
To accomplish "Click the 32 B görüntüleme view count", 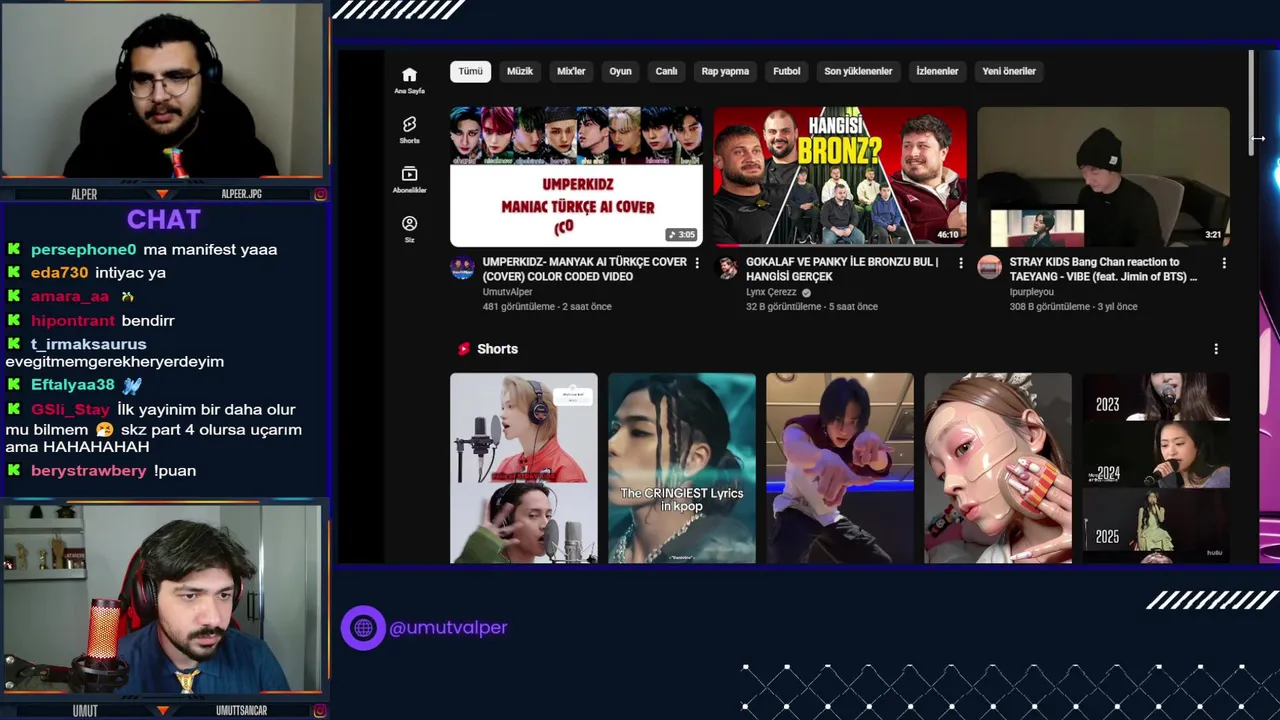I will (785, 307).
